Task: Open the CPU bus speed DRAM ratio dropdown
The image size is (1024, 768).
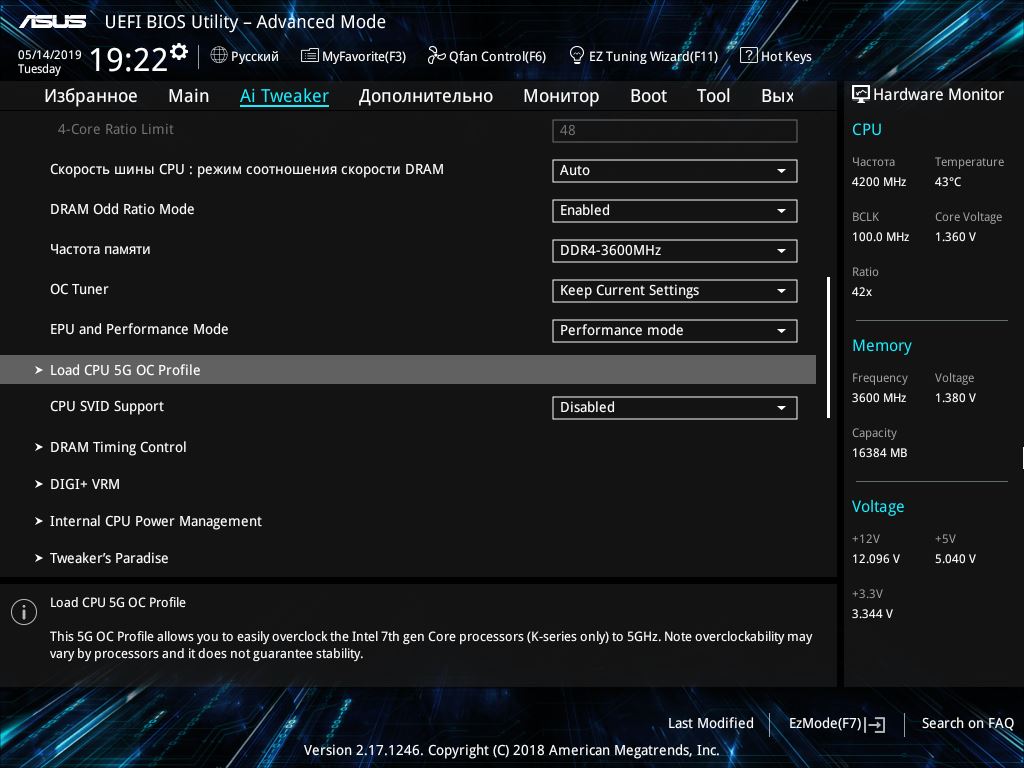Action: [675, 170]
